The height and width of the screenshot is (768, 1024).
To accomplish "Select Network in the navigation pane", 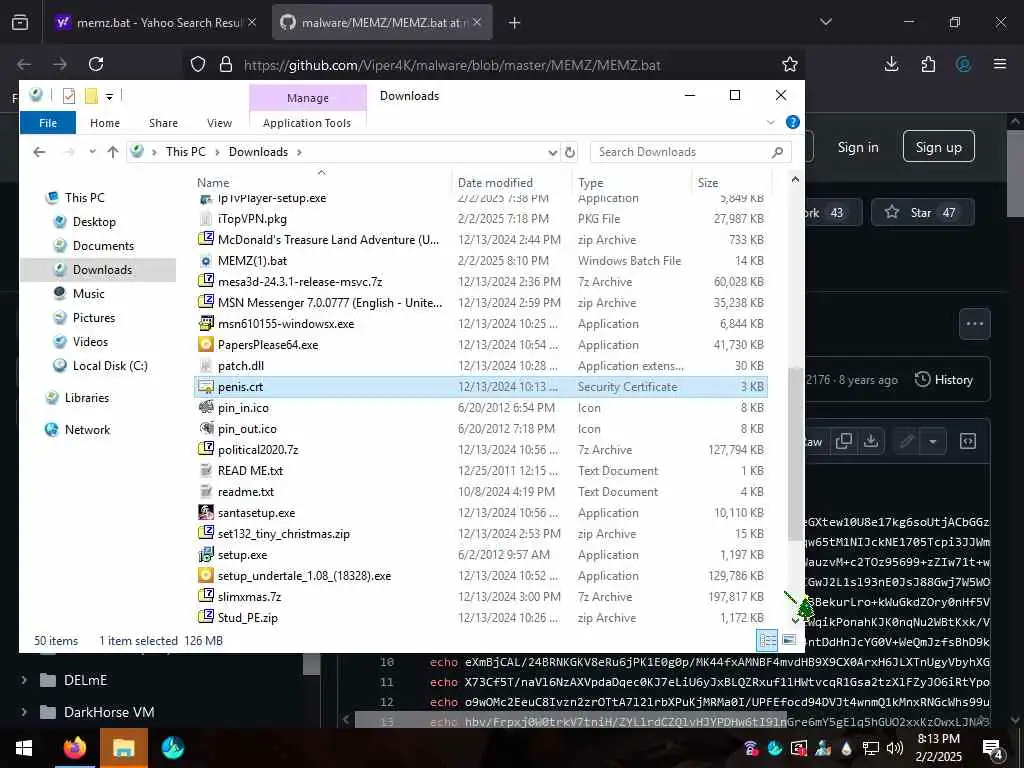I will coord(87,430).
